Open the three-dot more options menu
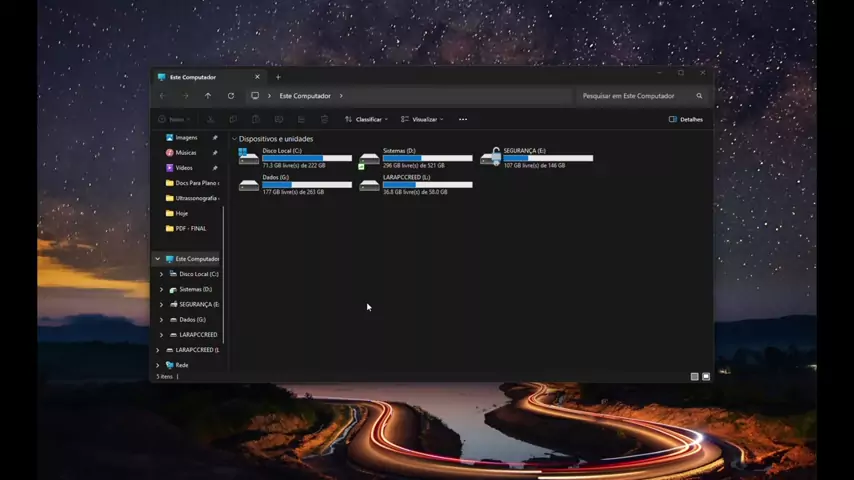The image size is (854, 480). point(463,119)
